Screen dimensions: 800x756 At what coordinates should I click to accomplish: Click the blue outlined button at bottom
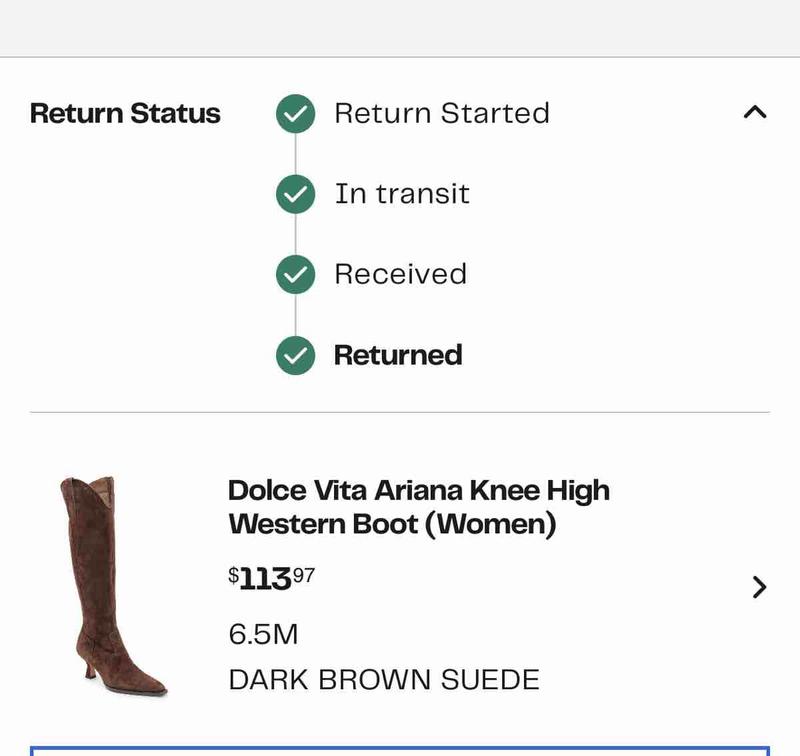pos(400,750)
